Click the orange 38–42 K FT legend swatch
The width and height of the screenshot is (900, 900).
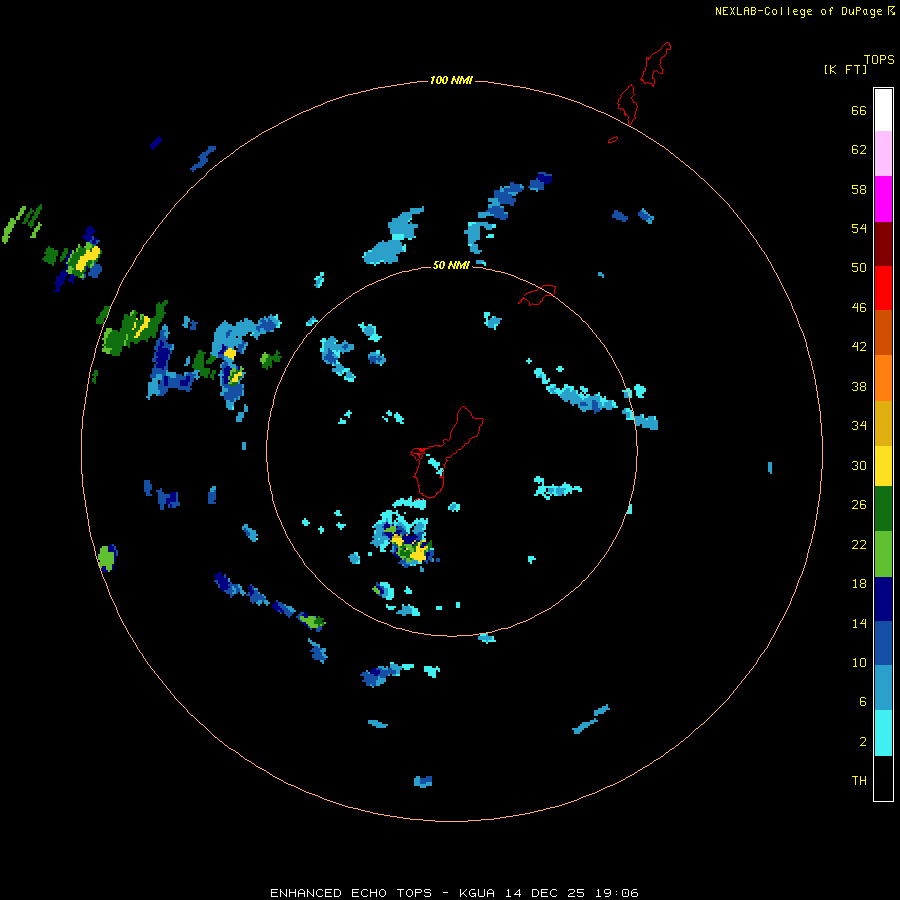click(883, 378)
